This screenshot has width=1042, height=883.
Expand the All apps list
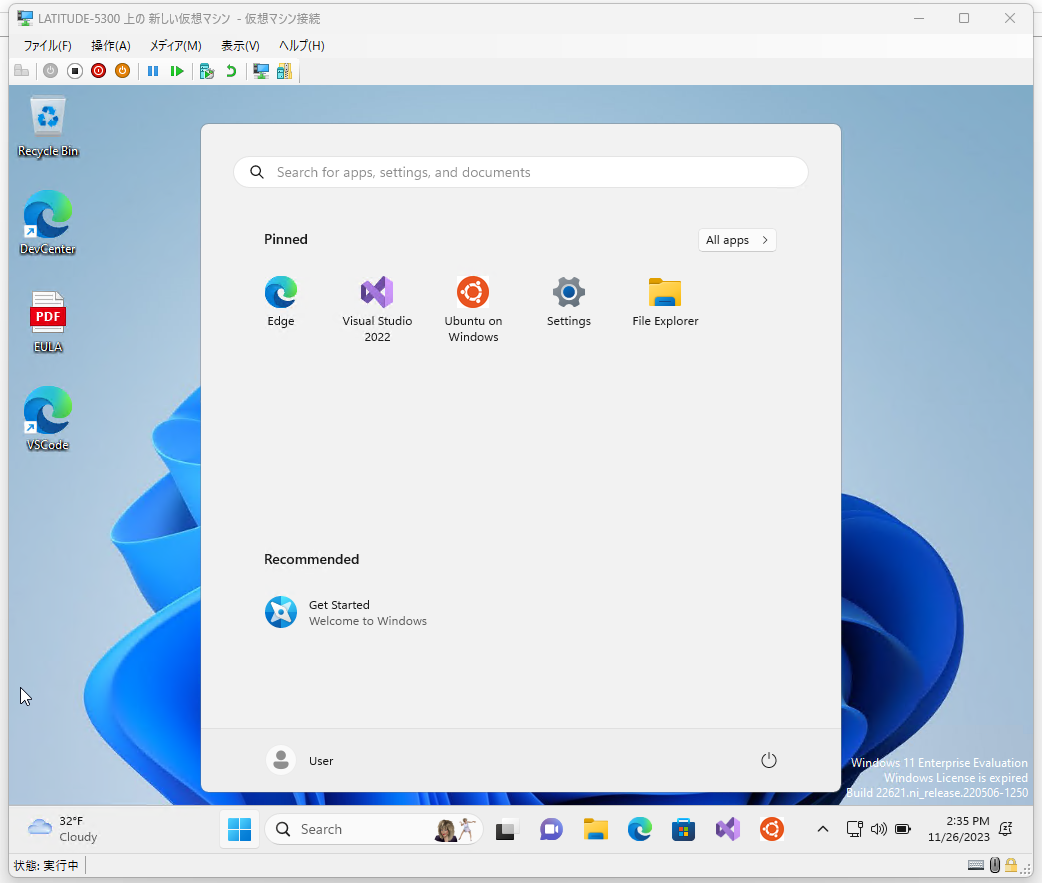pyautogui.click(x=737, y=240)
